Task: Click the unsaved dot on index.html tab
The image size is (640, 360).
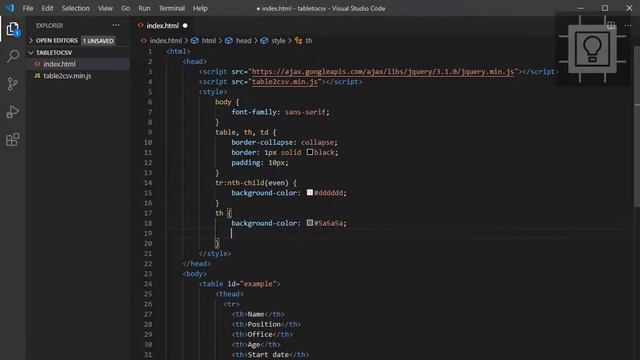Action: [x=185, y=25]
